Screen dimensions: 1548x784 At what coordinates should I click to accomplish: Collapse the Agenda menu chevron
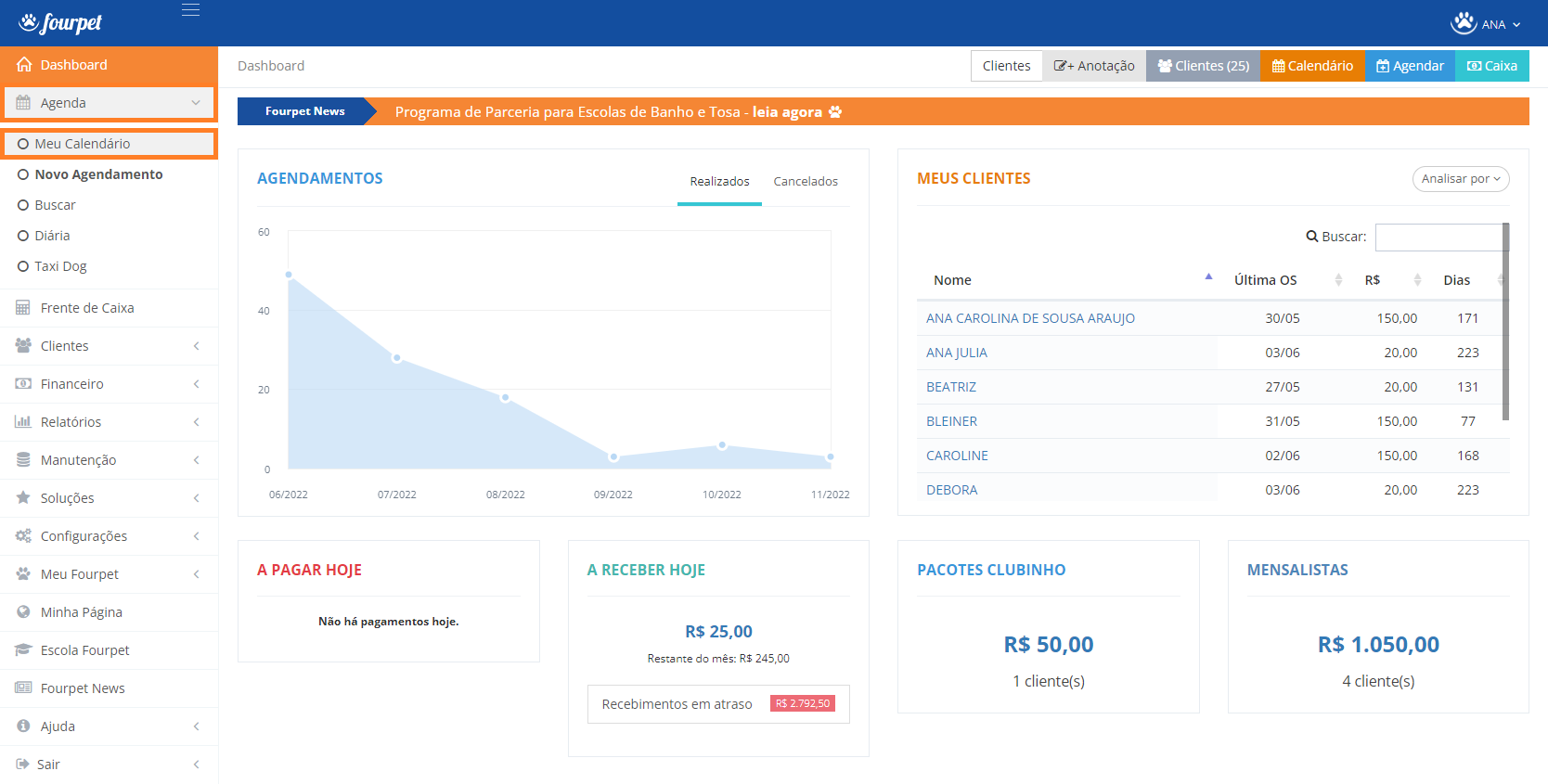(x=196, y=103)
